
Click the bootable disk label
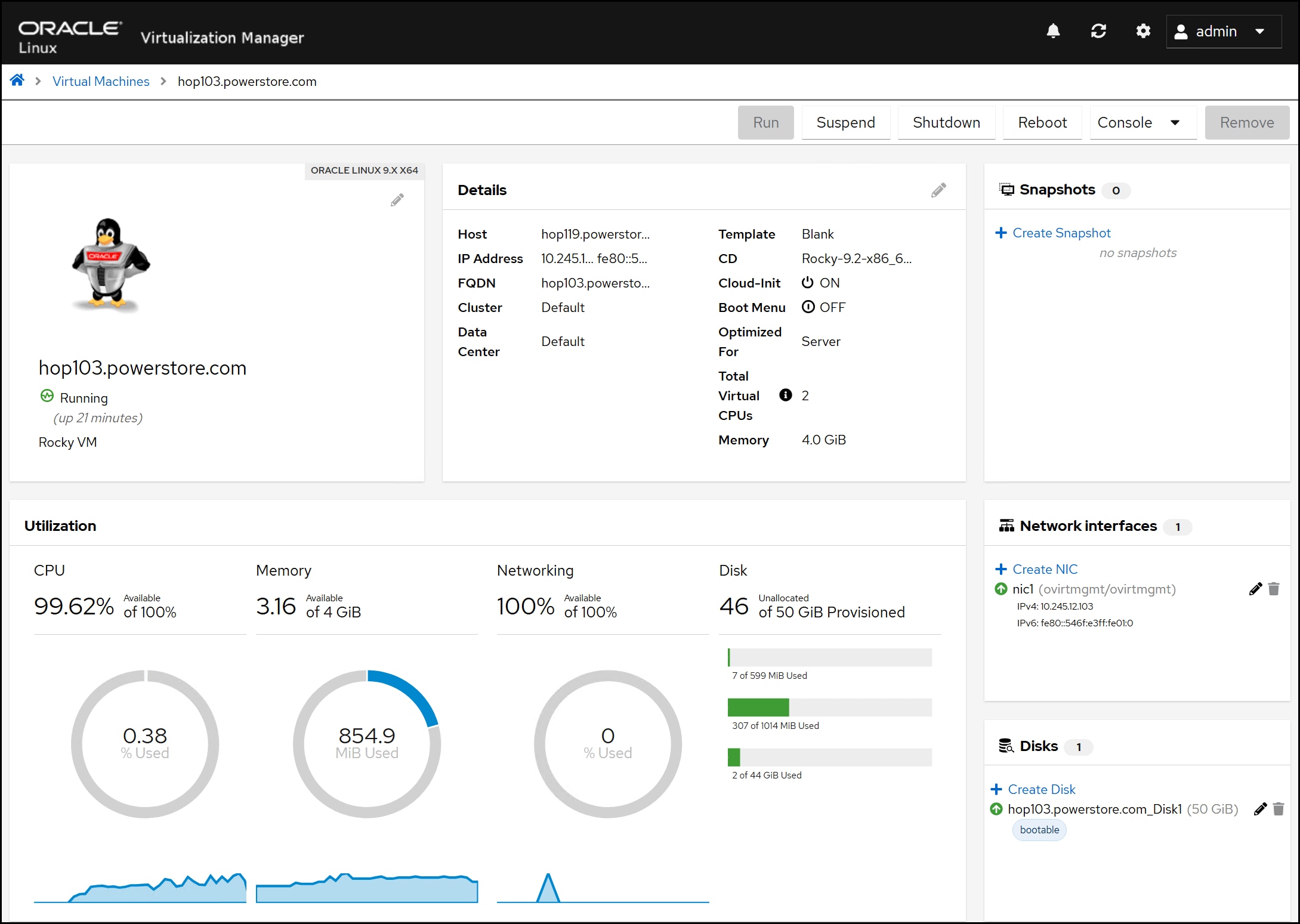pyautogui.click(x=1039, y=830)
